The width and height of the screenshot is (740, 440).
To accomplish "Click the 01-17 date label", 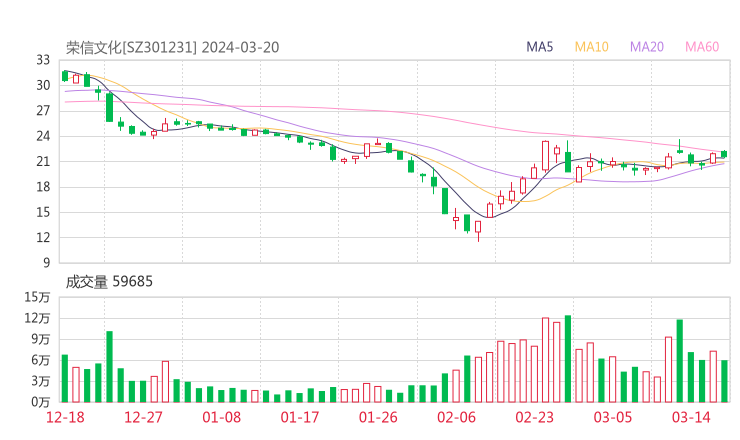I will [x=300, y=417].
